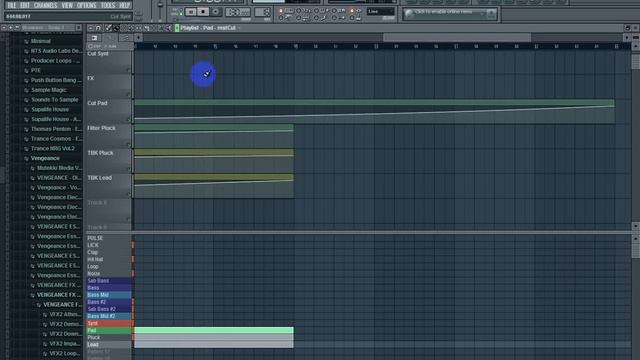The width and height of the screenshot is (640, 360).
Task: Select the playlist Paint brush tool
Action: click(116, 28)
